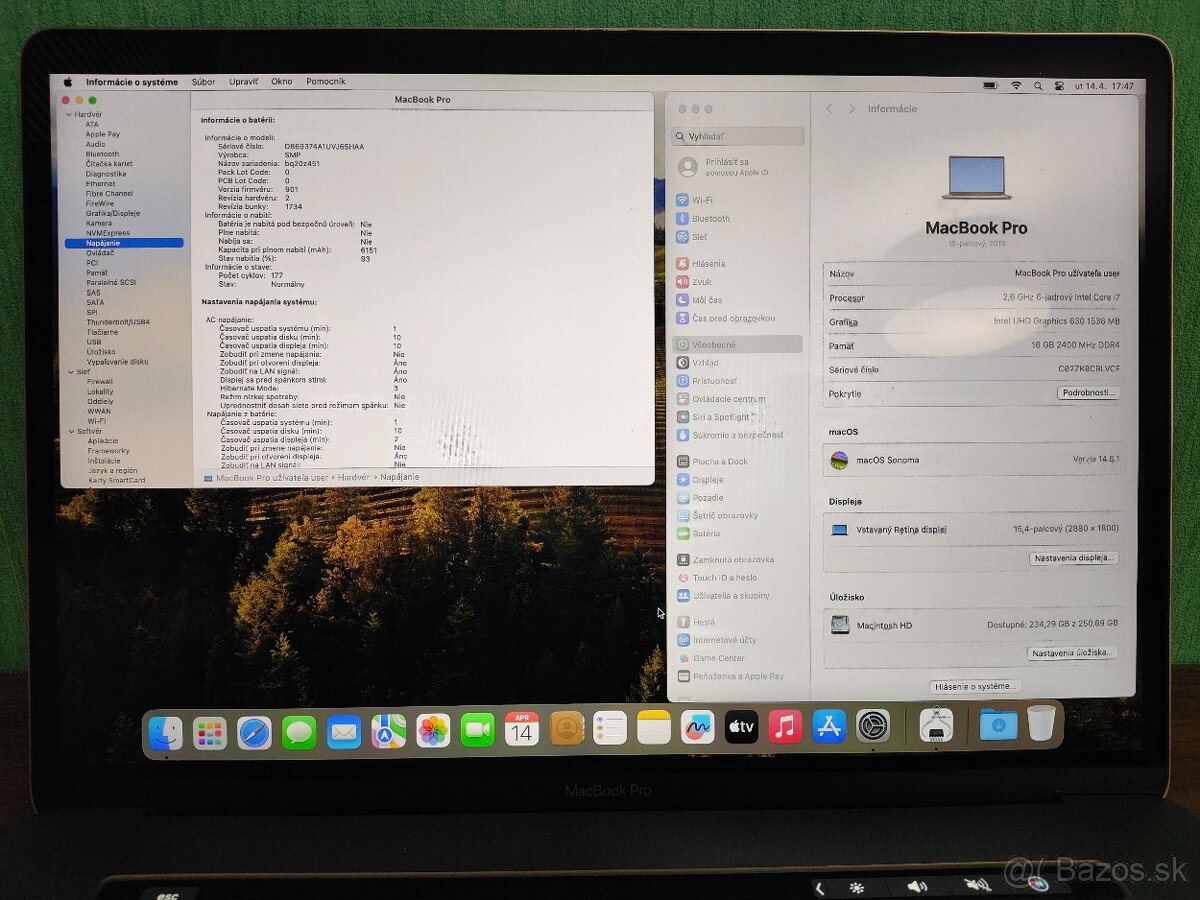This screenshot has height=900, width=1200.
Task: Open the Súbor menu in menu bar
Action: (x=203, y=82)
